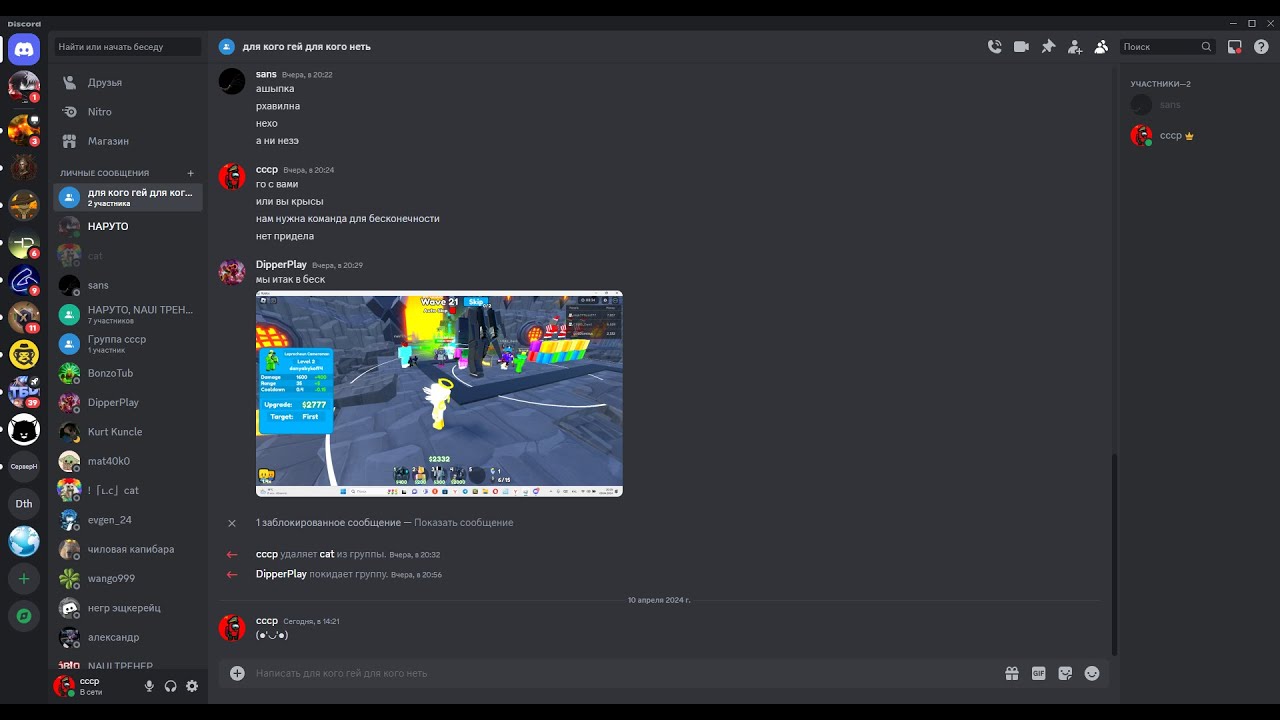Open the yellow emoji face server icon
This screenshot has width=1280, height=720.
click(x=24, y=354)
